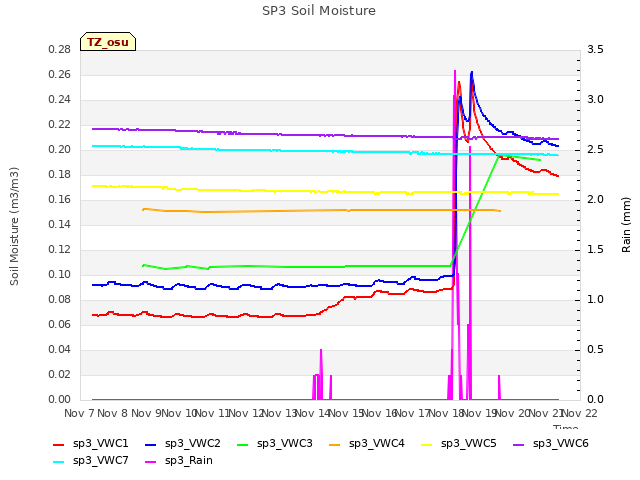Toggle sp3_VWC4 legend entry
Viewport: 640px width, 480px height.
pyautogui.click(x=367, y=444)
